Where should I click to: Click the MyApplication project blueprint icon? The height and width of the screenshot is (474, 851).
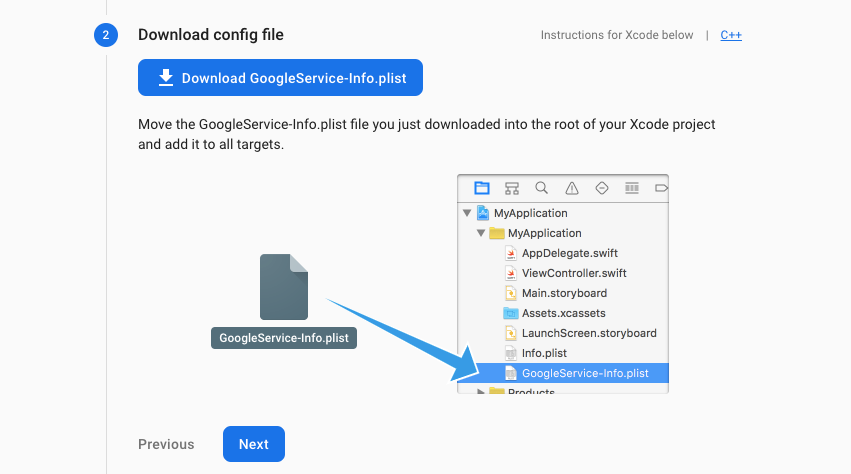(482, 213)
